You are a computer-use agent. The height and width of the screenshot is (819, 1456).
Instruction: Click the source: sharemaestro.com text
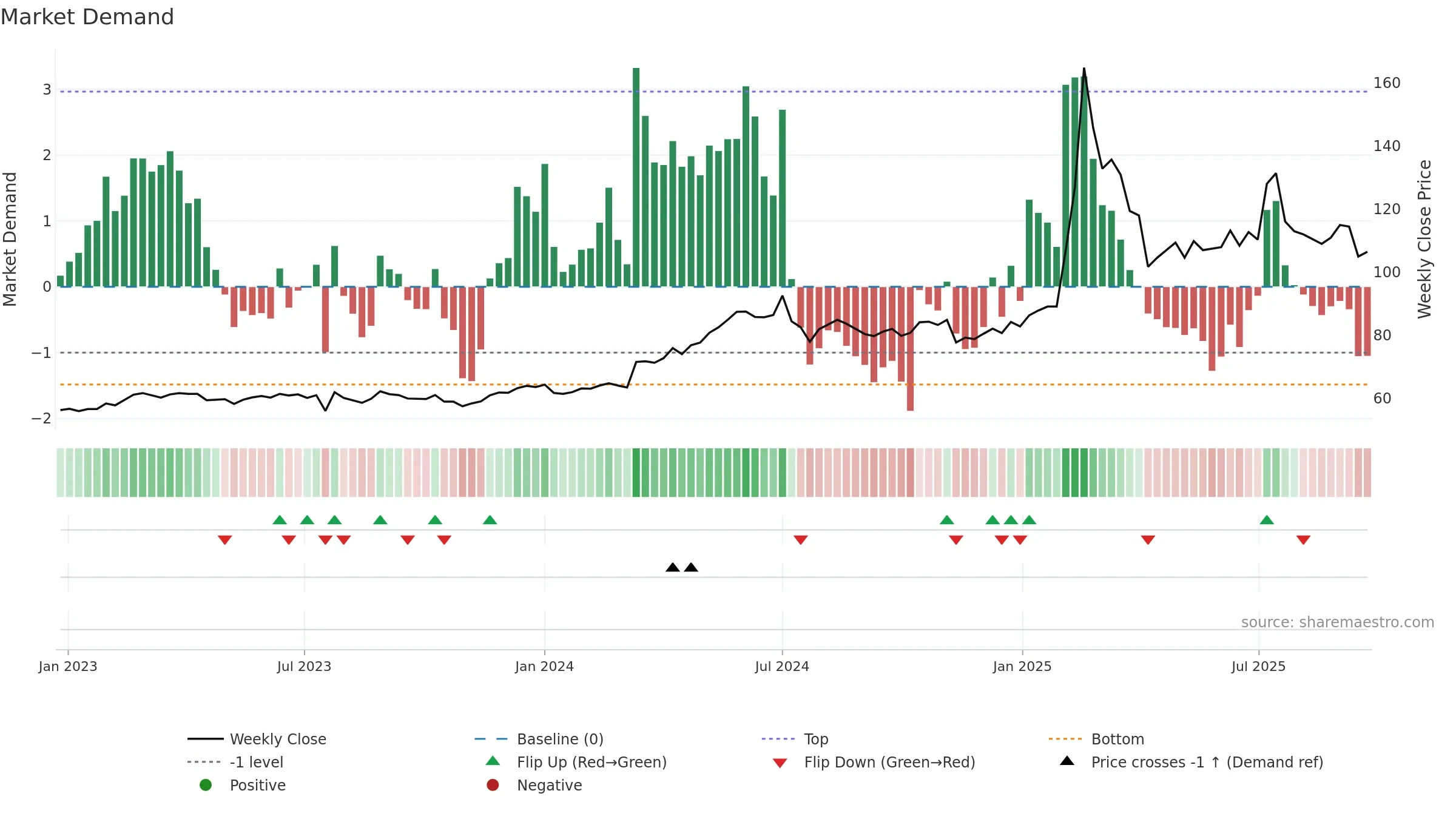[x=1337, y=622]
